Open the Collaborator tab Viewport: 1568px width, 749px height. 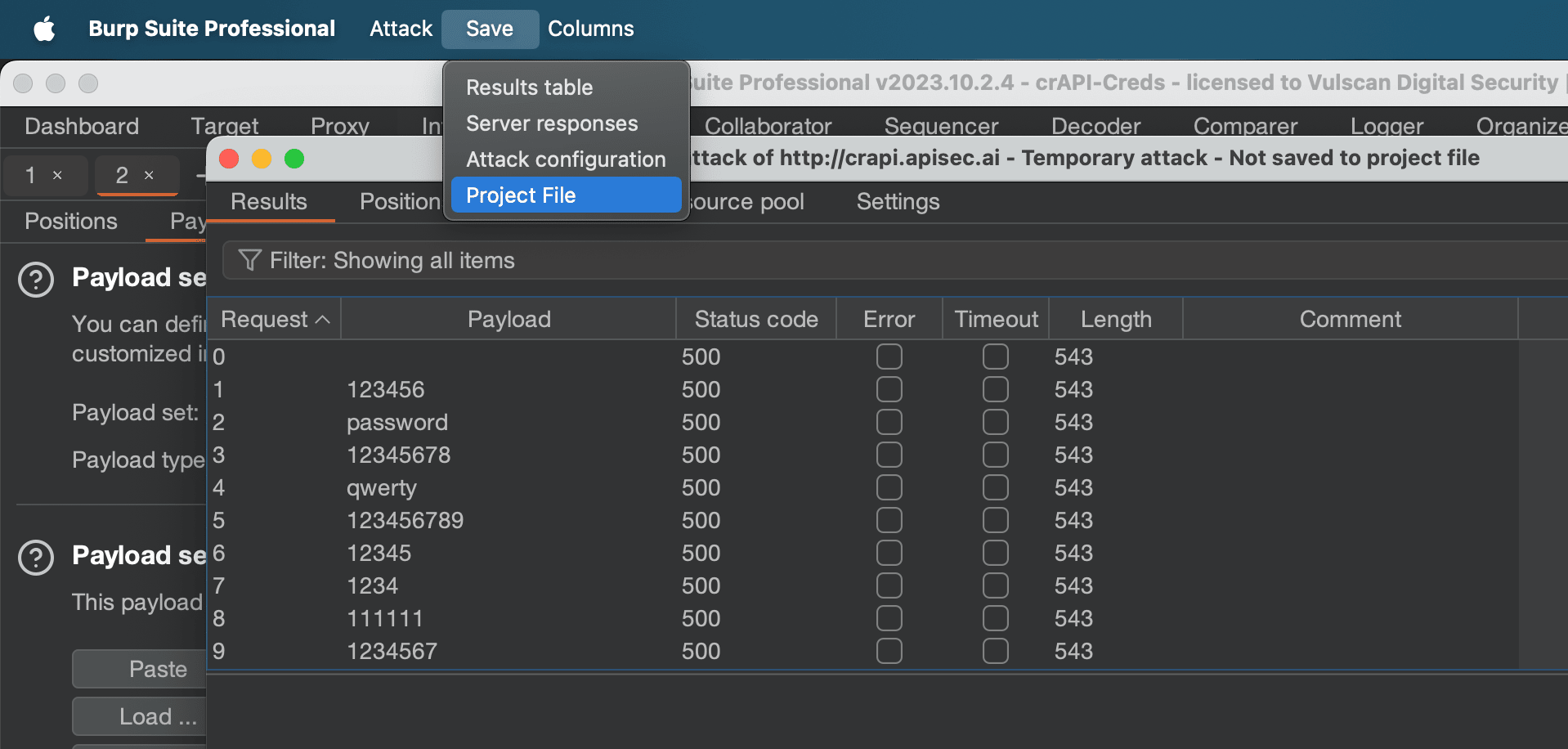768,127
